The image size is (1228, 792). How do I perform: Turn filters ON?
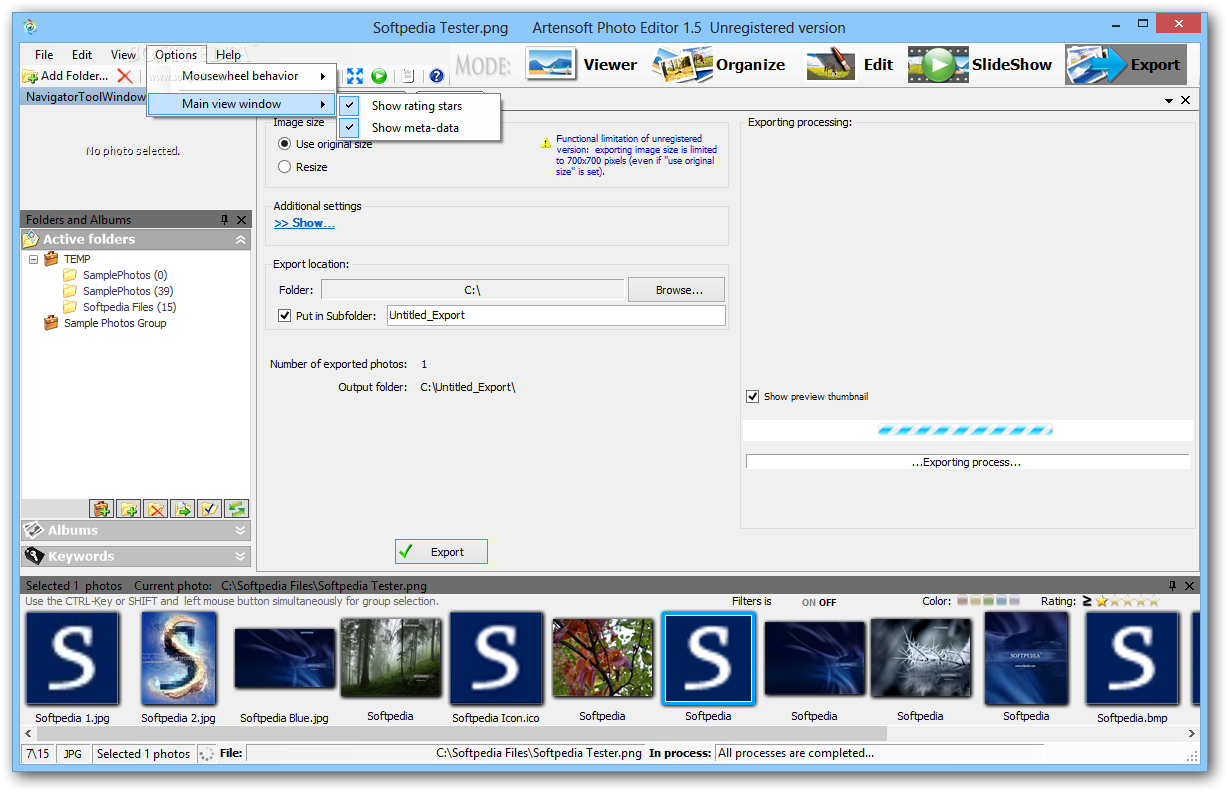pyautogui.click(x=809, y=603)
